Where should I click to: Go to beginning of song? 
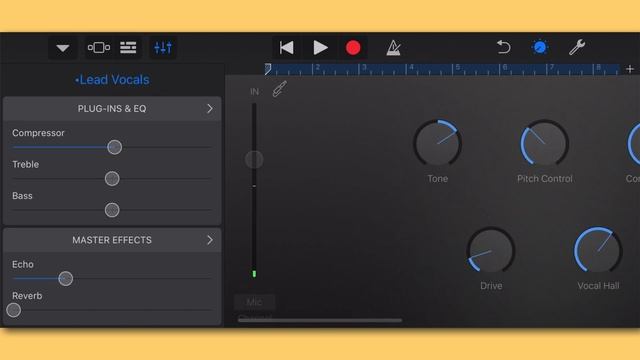[x=287, y=48]
